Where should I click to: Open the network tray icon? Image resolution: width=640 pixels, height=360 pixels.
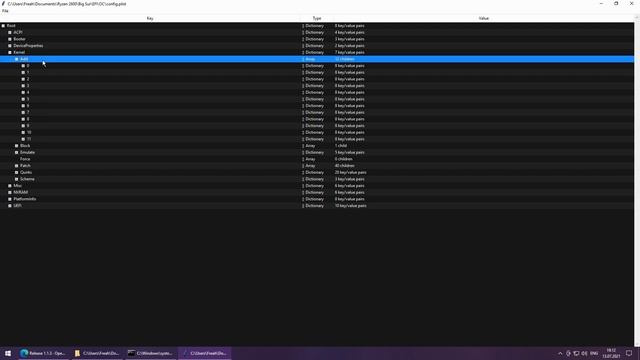[x=576, y=353]
